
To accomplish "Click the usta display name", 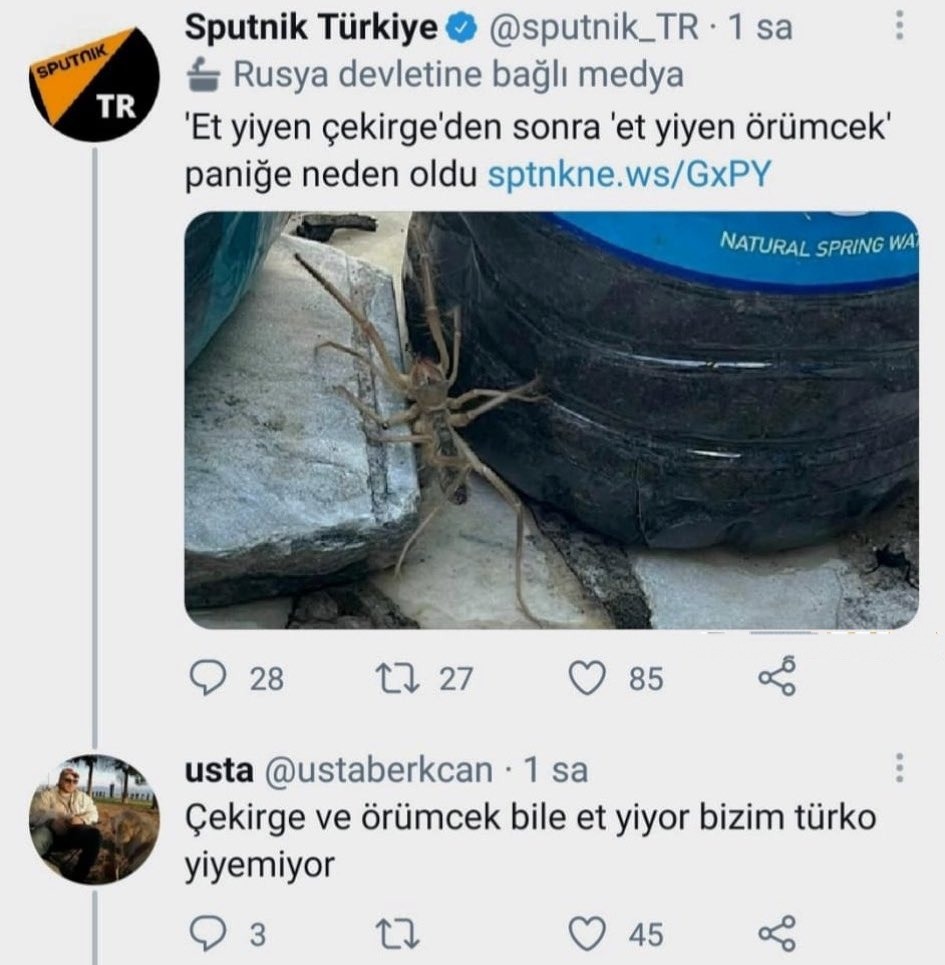I will point(219,770).
